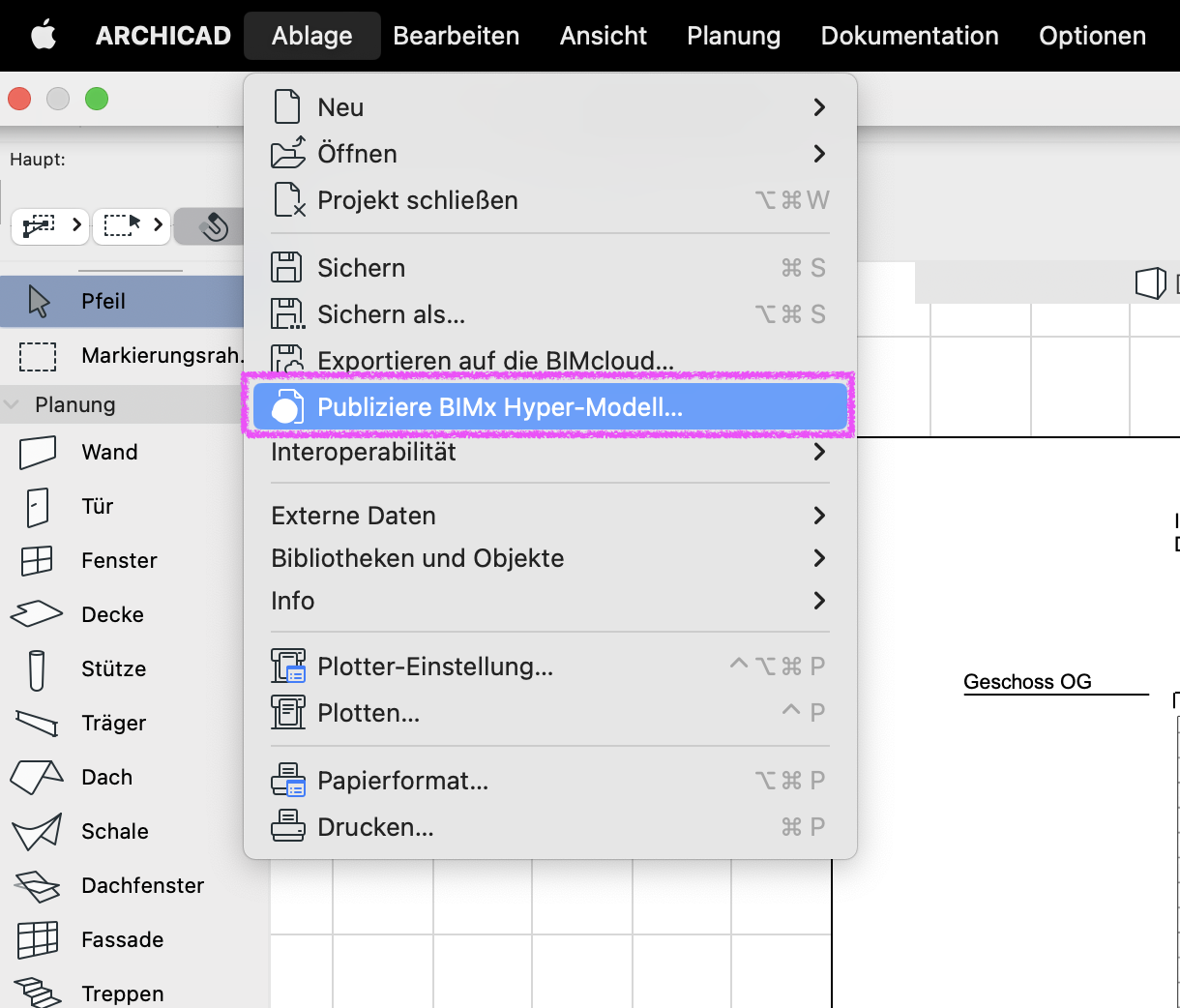The width and height of the screenshot is (1180, 1008).
Task: Select the Schale shell tool
Action: click(x=122, y=831)
